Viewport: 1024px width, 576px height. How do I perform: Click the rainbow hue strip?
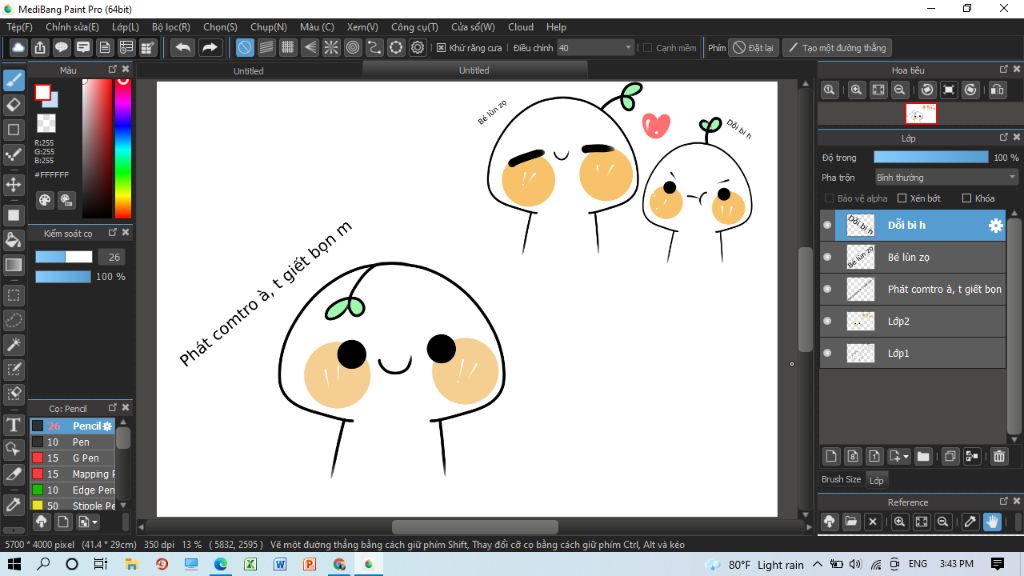point(123,148)
